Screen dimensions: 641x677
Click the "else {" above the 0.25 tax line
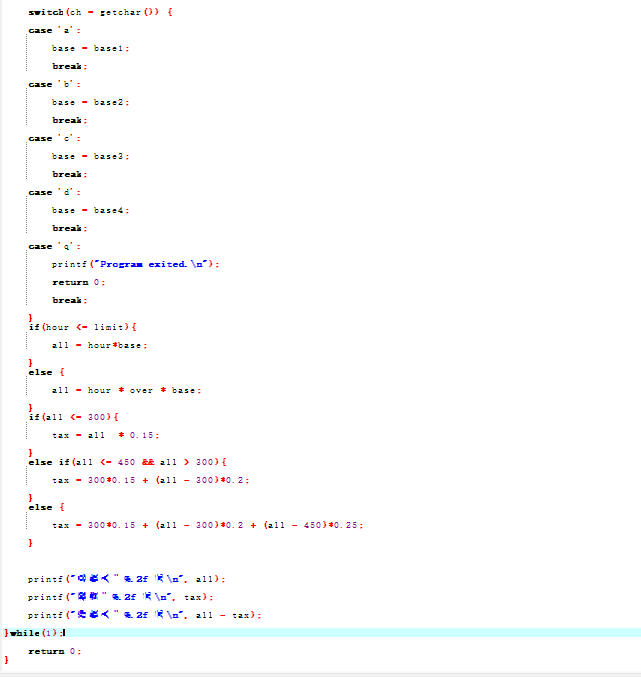tap(47, 507)
